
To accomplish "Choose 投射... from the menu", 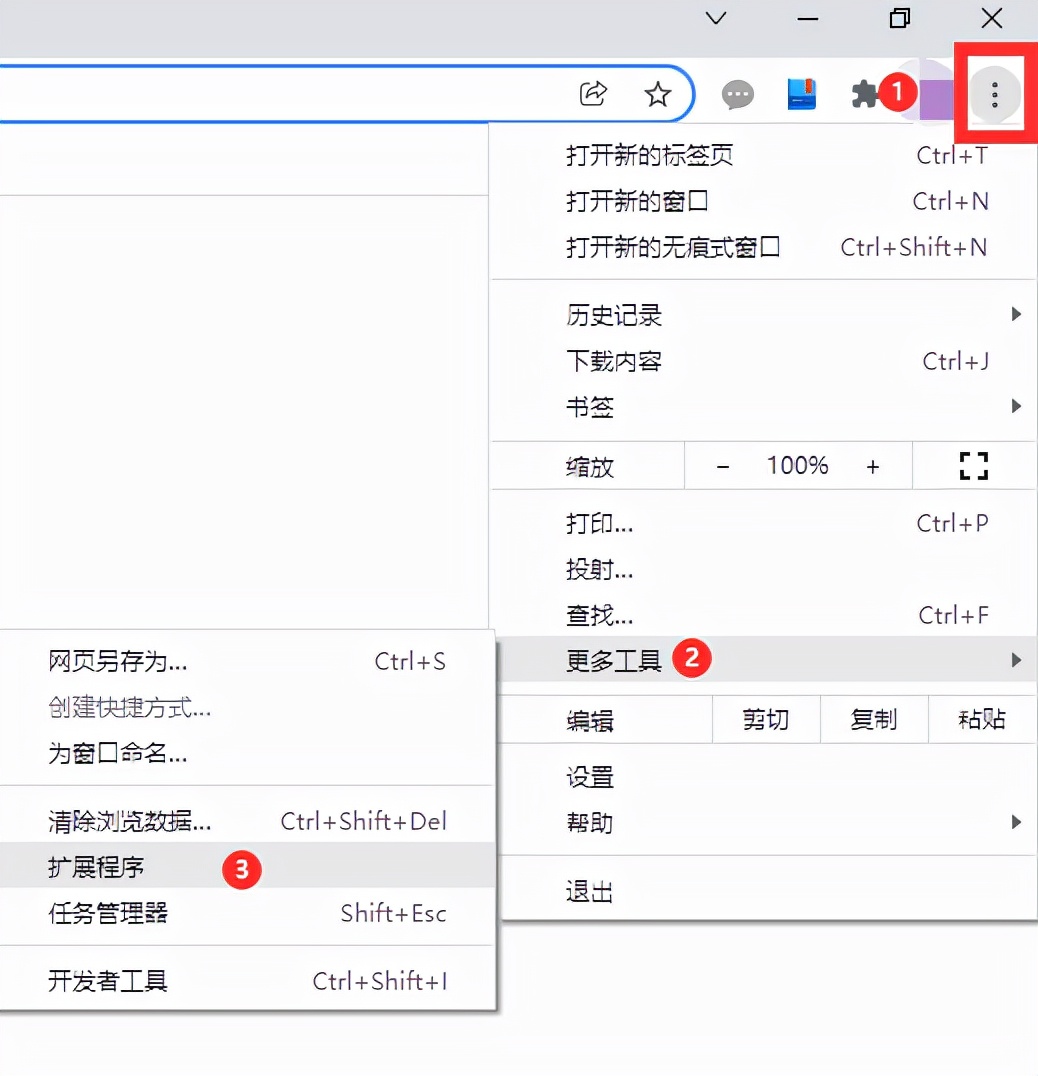I will pyautogui.click(x=763, y=570).
